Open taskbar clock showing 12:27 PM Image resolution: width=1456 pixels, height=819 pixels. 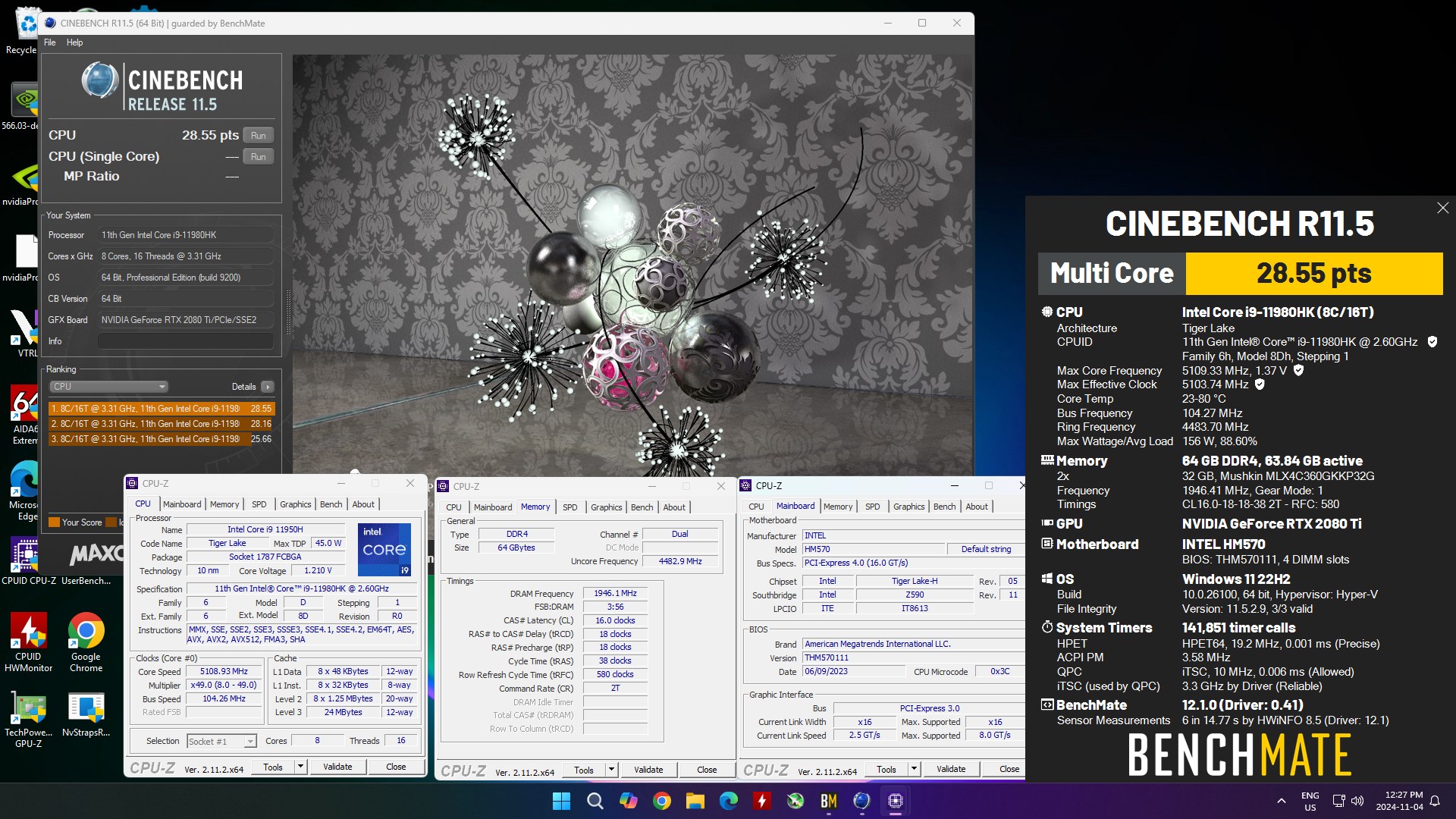pos(1400,801)
